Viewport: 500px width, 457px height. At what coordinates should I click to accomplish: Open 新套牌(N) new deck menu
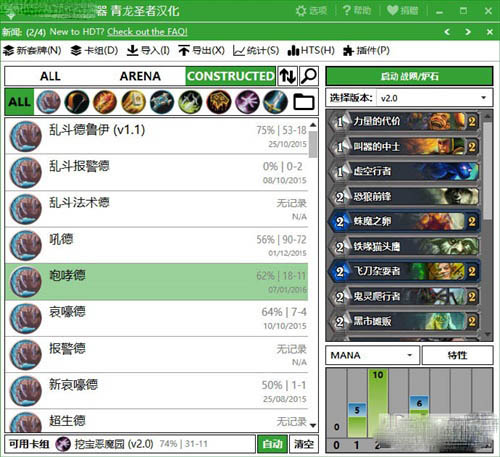click(32, 51)
